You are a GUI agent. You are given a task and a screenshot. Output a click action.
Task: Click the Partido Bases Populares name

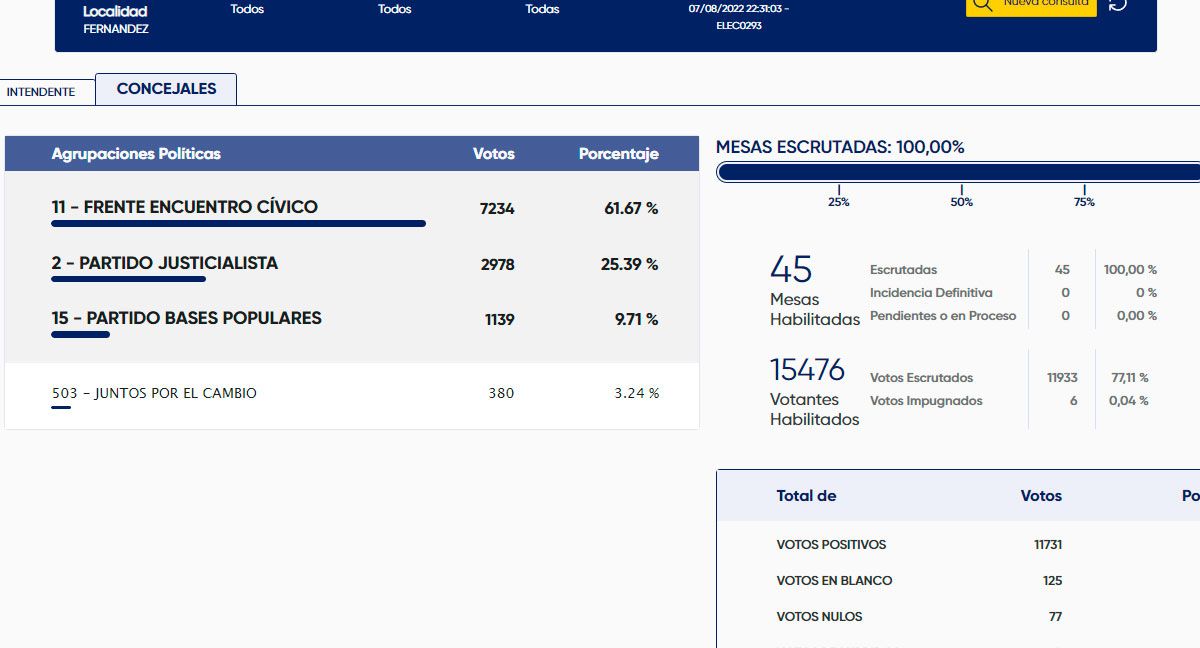point(187,319)
